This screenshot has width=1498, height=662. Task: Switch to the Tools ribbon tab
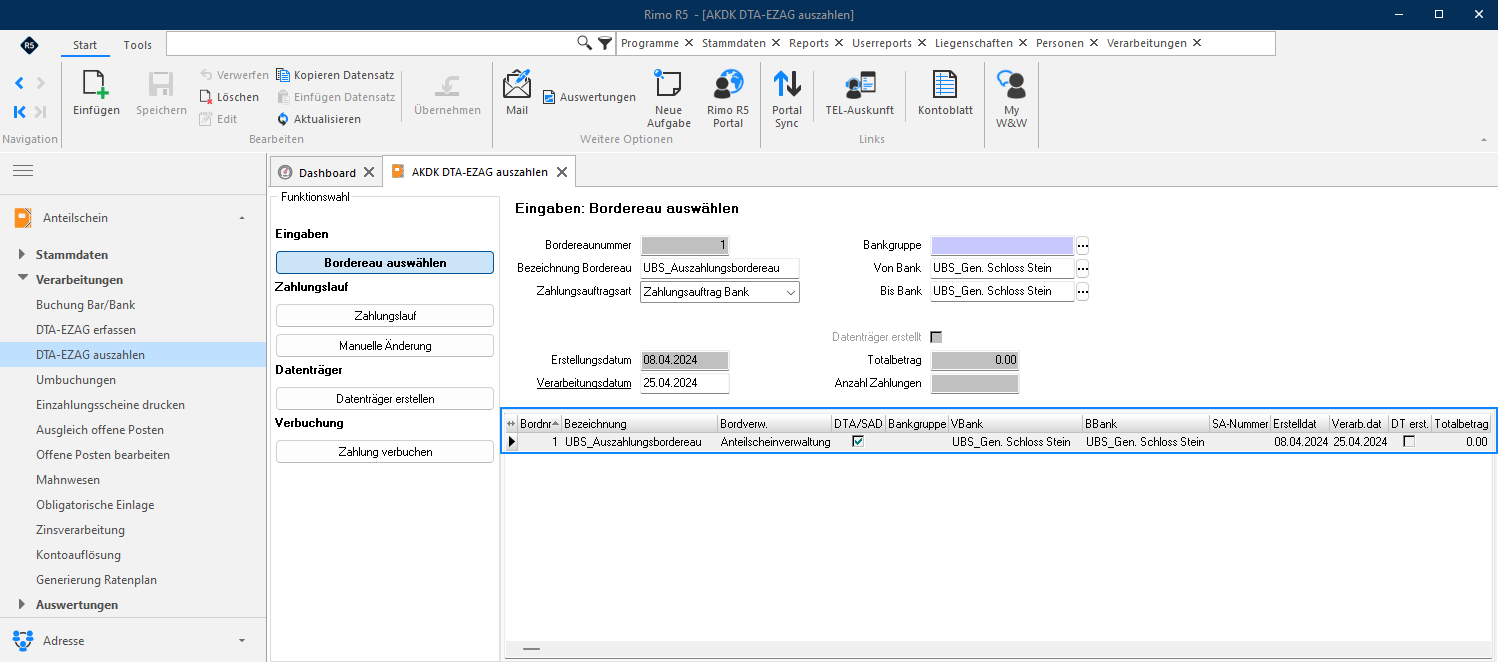[138, 45]
